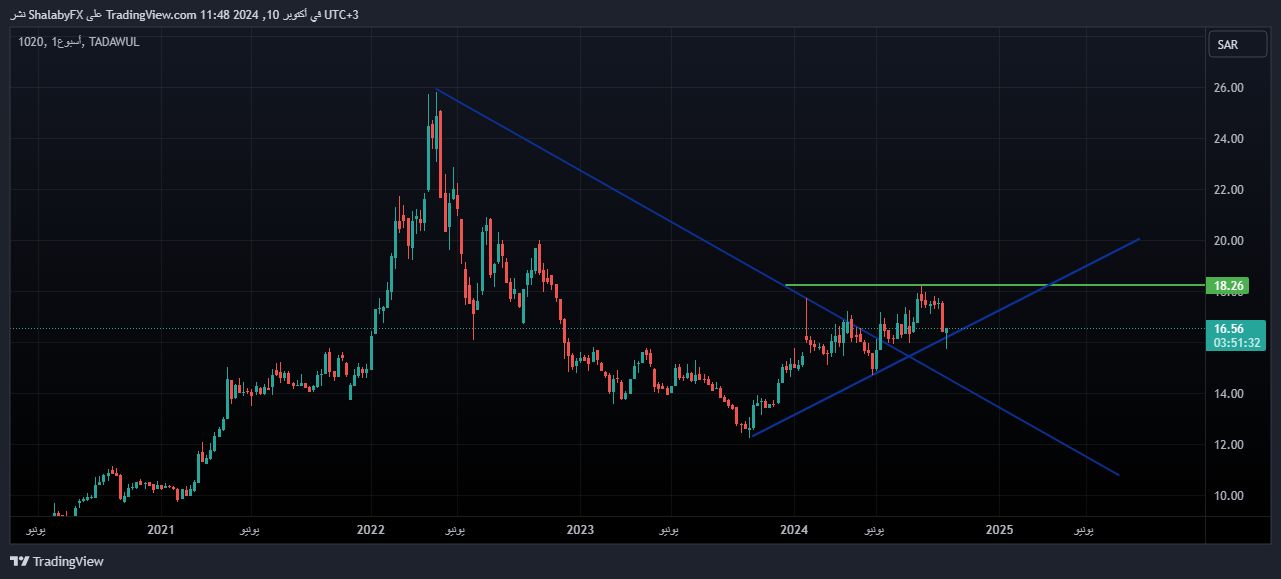Click the 14.00 price axis label
Image resolution: width=1281 pixels, height=579 pixels.
[x=1228, y=394]
